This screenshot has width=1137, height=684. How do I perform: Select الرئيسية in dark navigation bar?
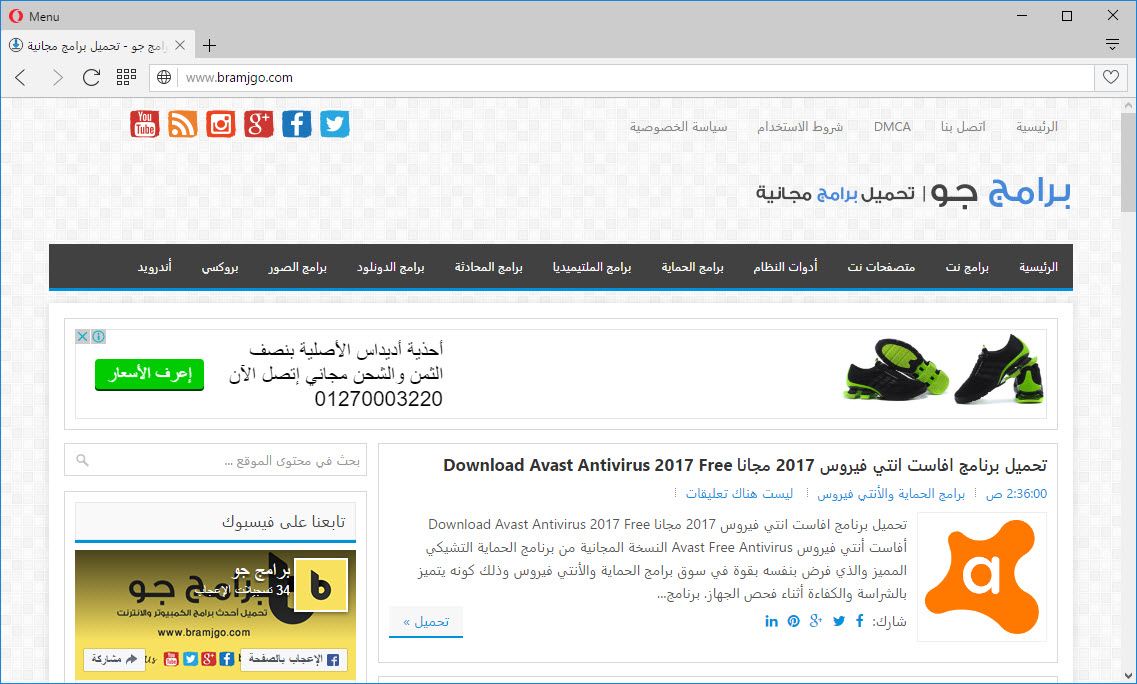pos(1038,267)
